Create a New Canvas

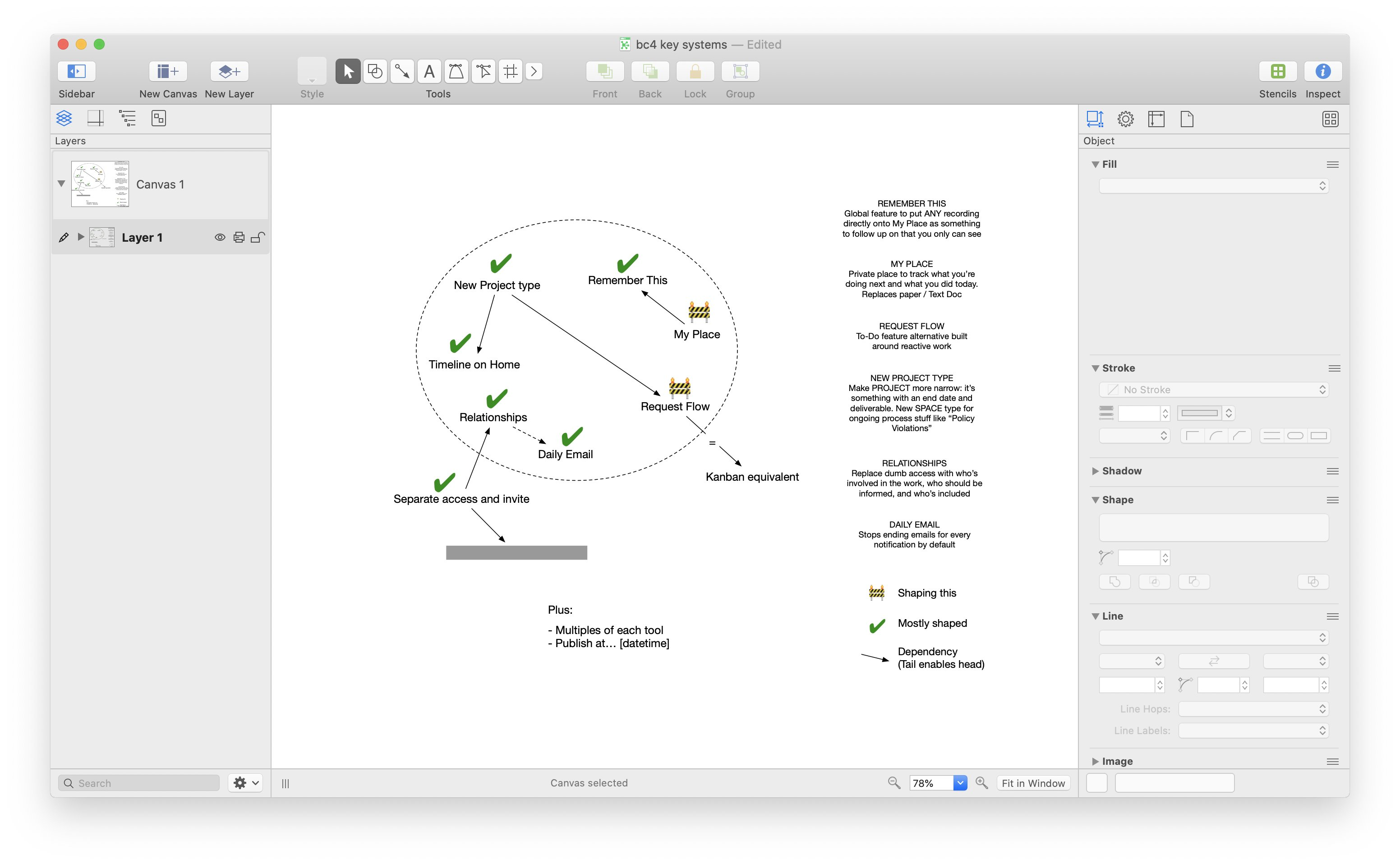coord(168,71)
